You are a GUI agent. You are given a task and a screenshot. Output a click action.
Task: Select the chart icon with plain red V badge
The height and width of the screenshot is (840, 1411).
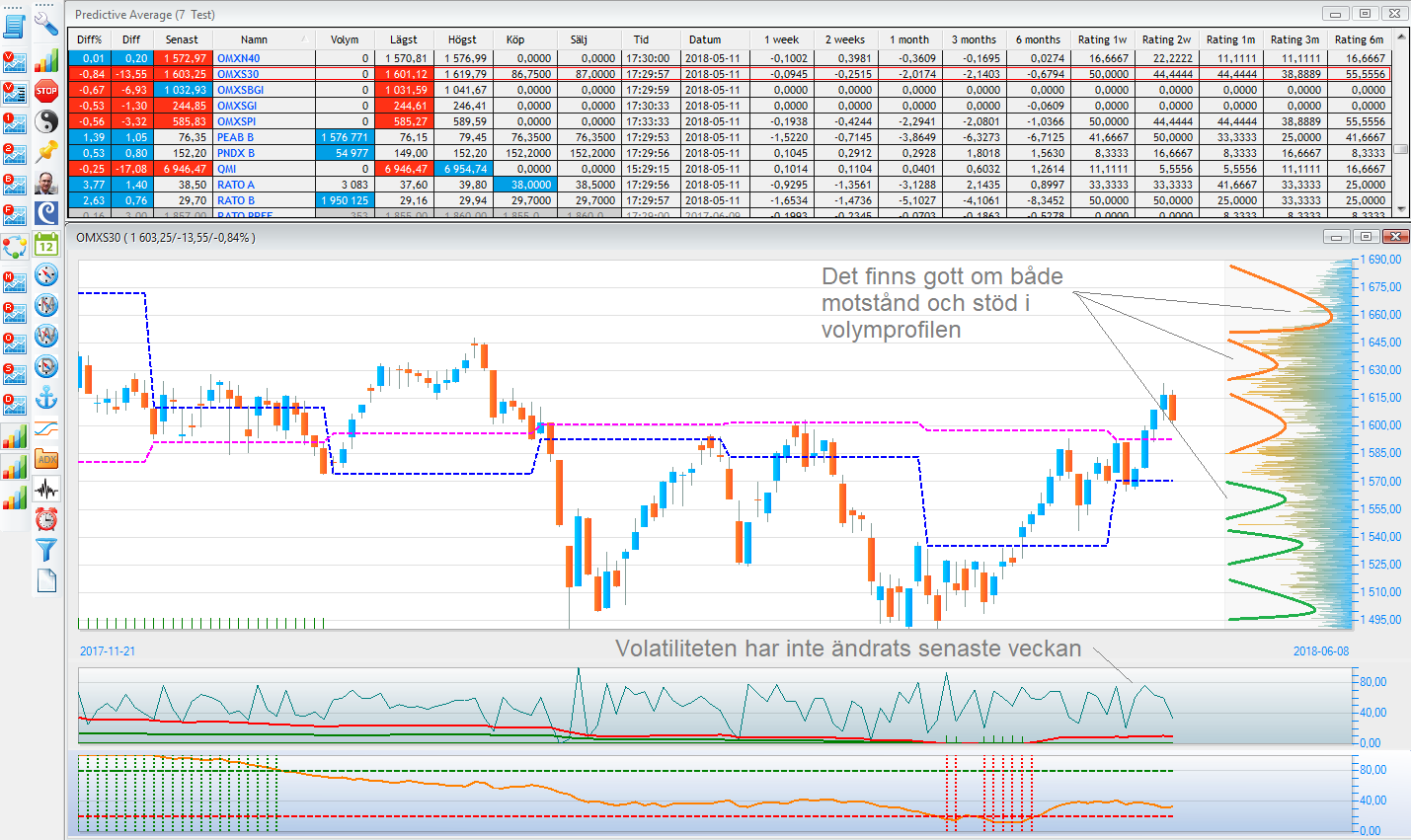(15, 62)
